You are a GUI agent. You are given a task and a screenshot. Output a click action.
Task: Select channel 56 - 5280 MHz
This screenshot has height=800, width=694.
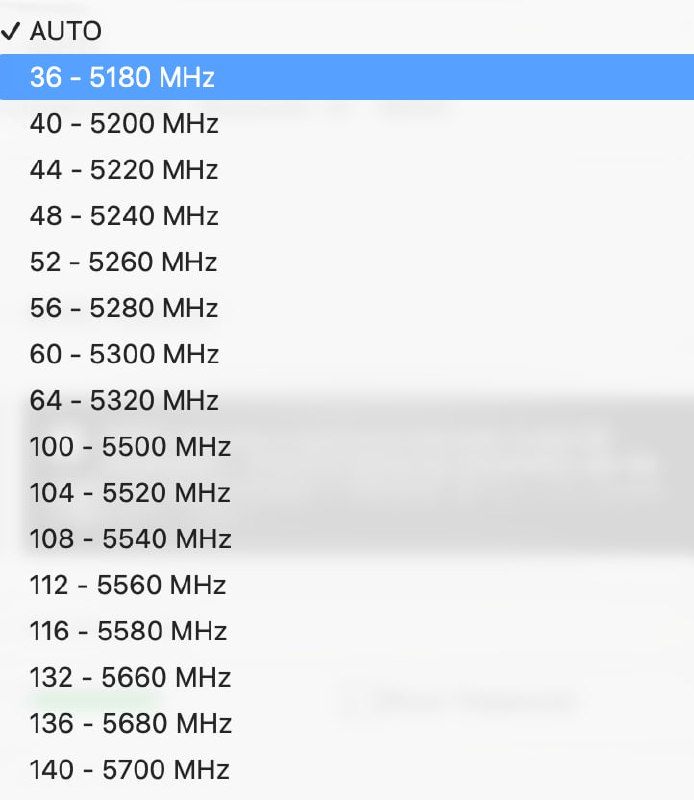124,308
